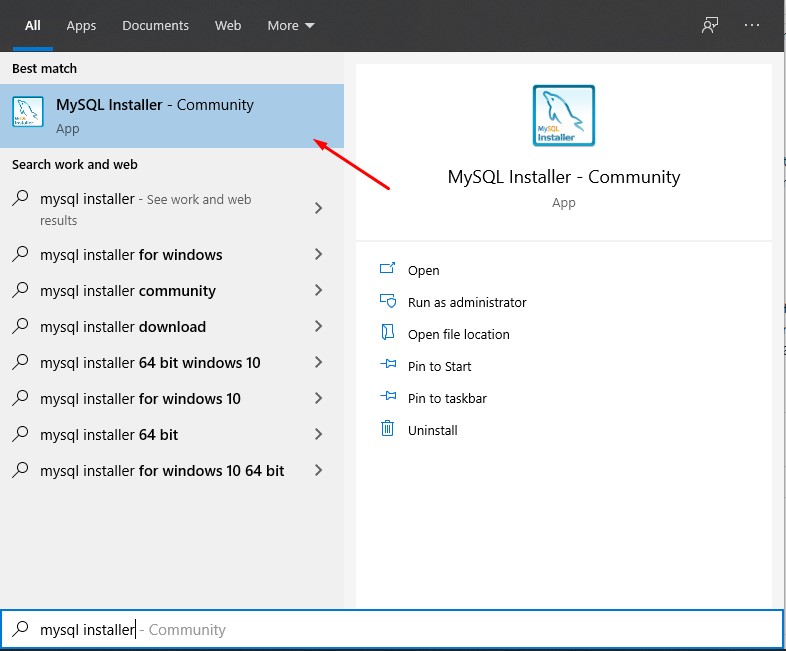Expand chevron for 'mysql installer community'
Viewport: 786px width, 651px height.
318,290
